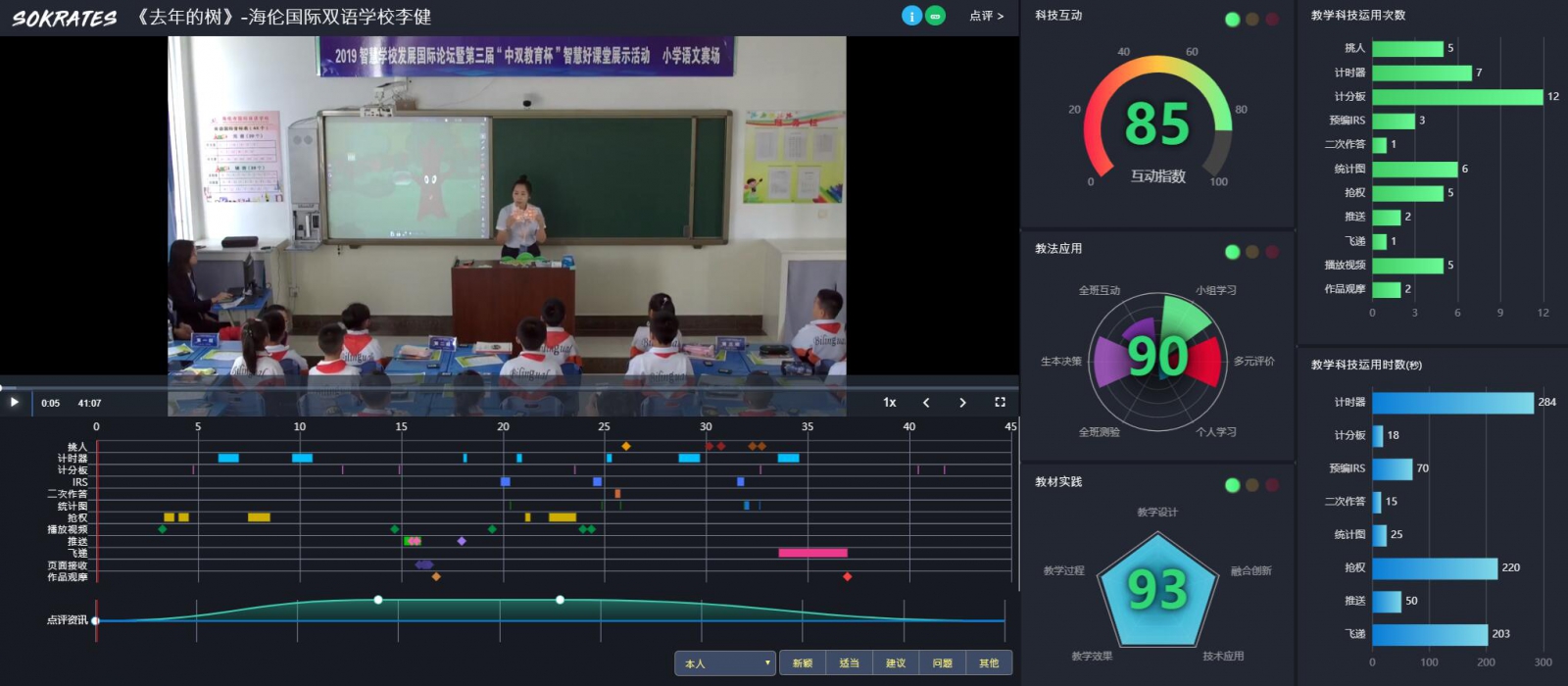Expand the 点评 panel

tap(986, 16)
